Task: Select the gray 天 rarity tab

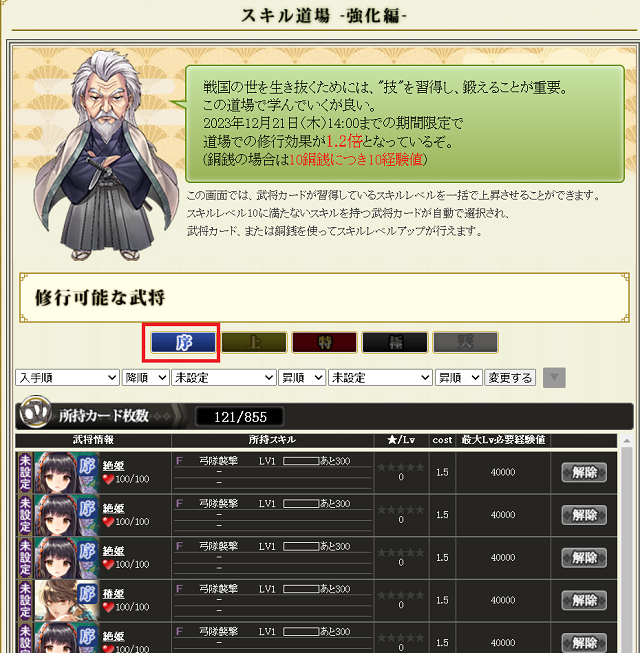Action: pos(466,342)
